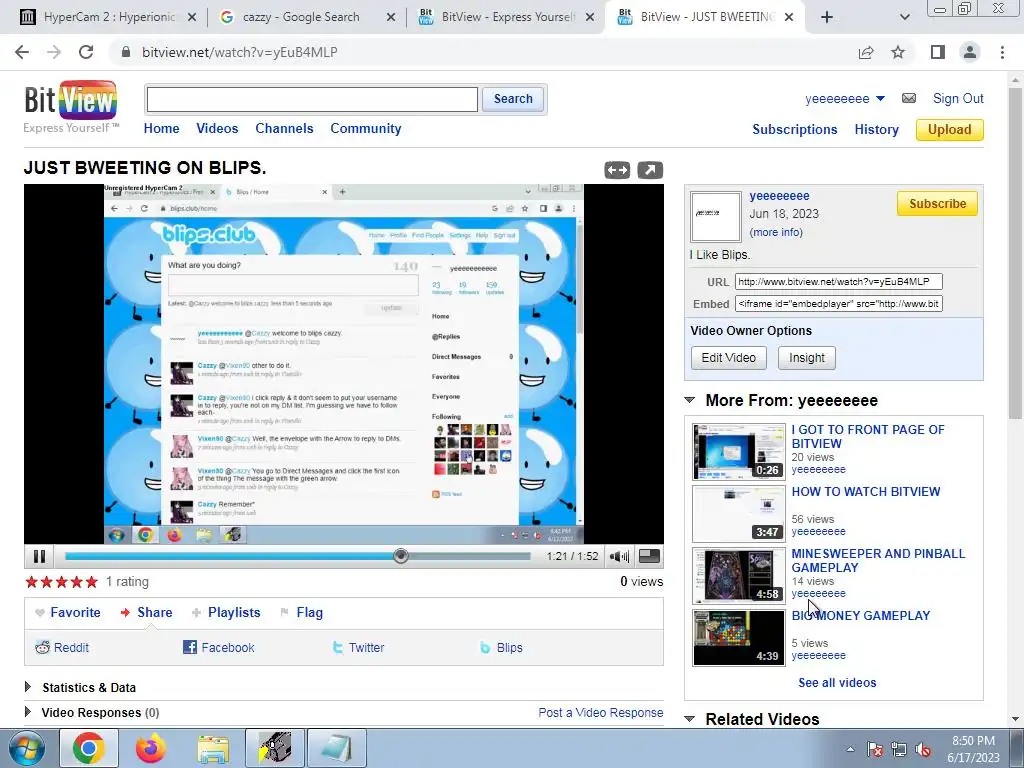Open a new browser tab
The height and width of the screenshot is (768, 1024).
827,17
